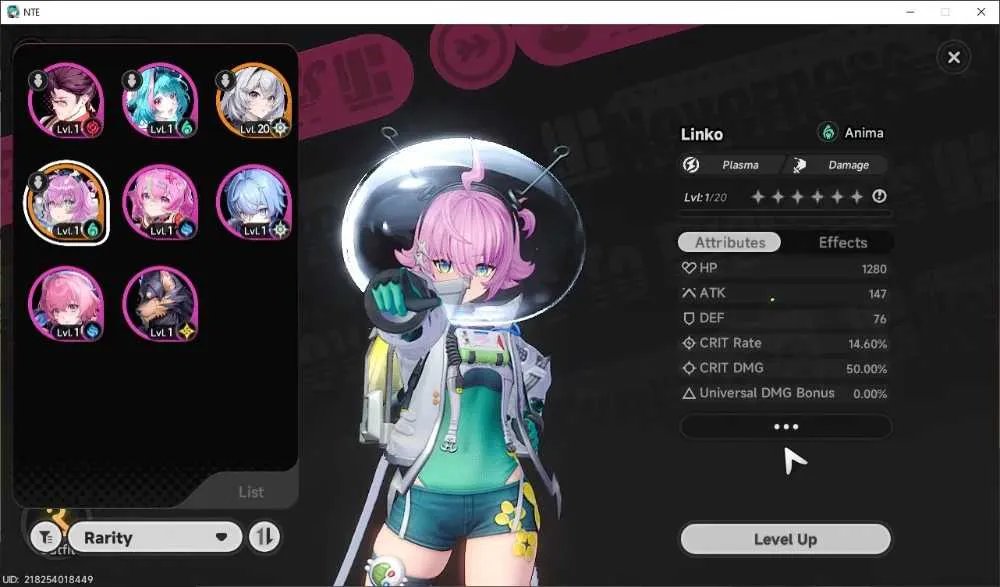This screenshot has height=587, width=1000.
Task: Open the filter icon beside Rarity
Action: coord(46,537)
